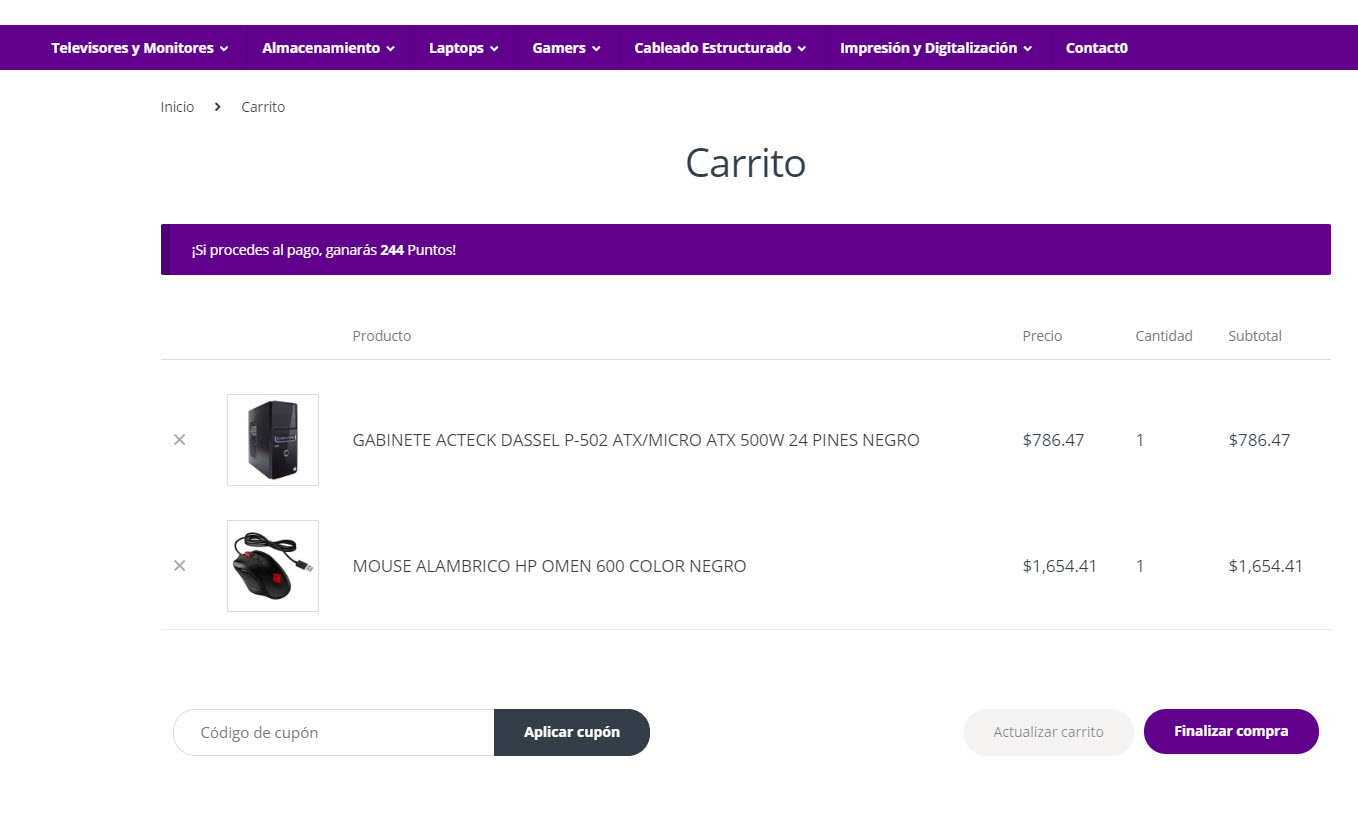Expand Impresión y Digitalización menu
The image size is (1358, 835).
935,48
